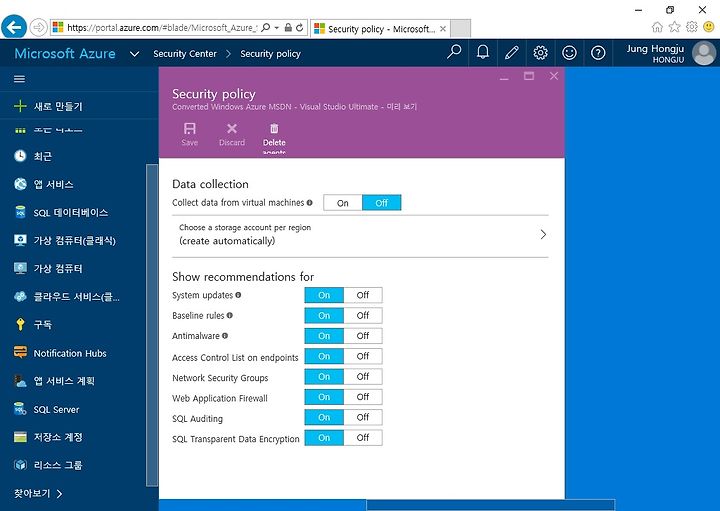Screen dimensions: 720x511
Task: Open Choose a storage account per region
Action: click(x=360, y=235)
